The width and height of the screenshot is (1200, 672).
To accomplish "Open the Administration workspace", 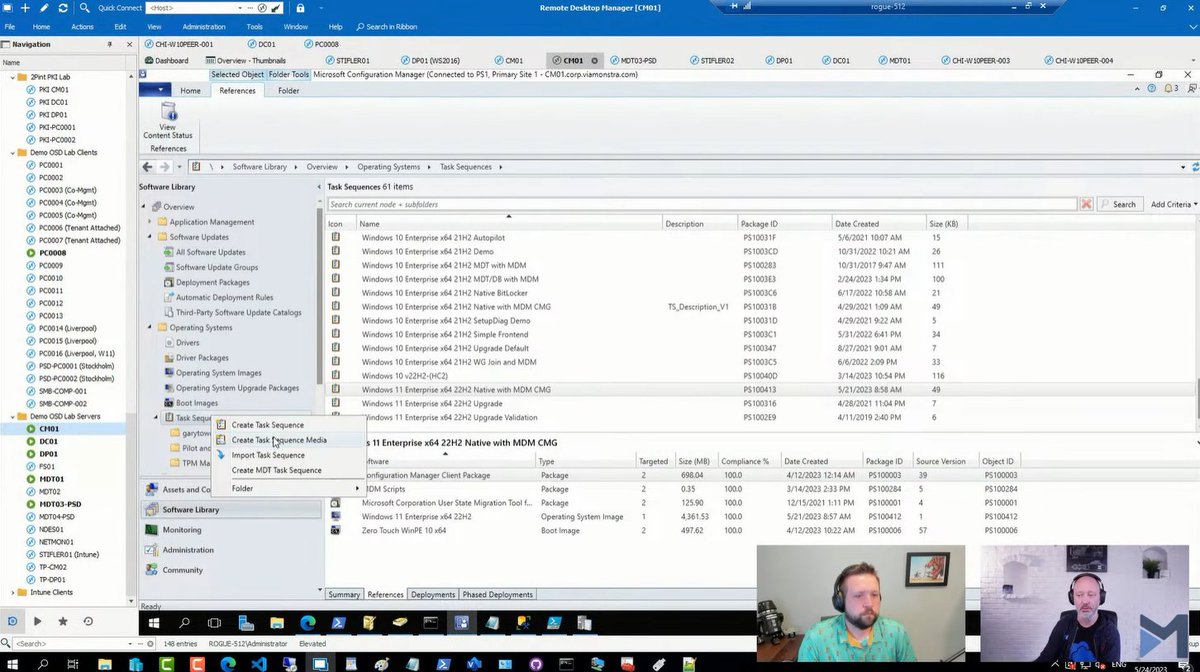I will point(188,550).
